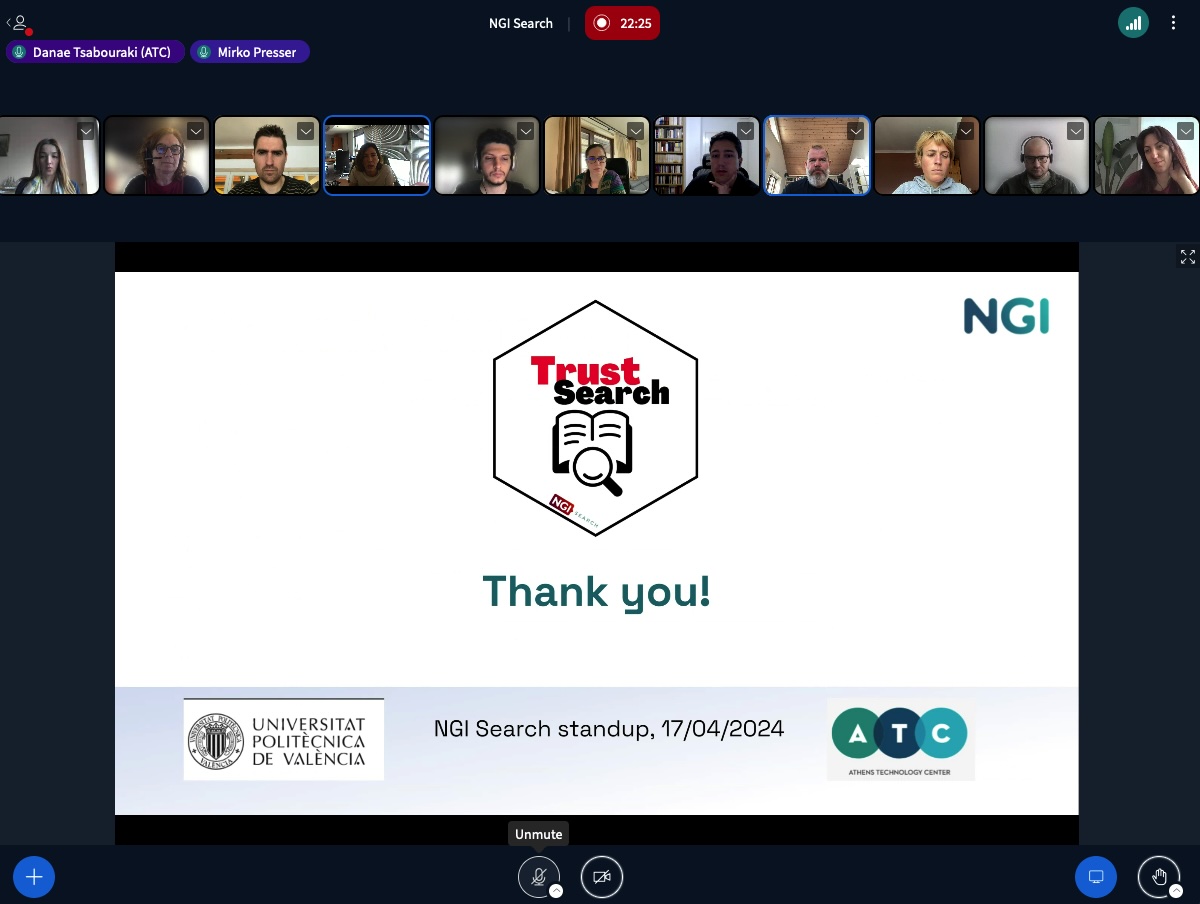Click the NGI logo on the slide
This screenshot has width=1200, height=904.
coord(1006,316)
